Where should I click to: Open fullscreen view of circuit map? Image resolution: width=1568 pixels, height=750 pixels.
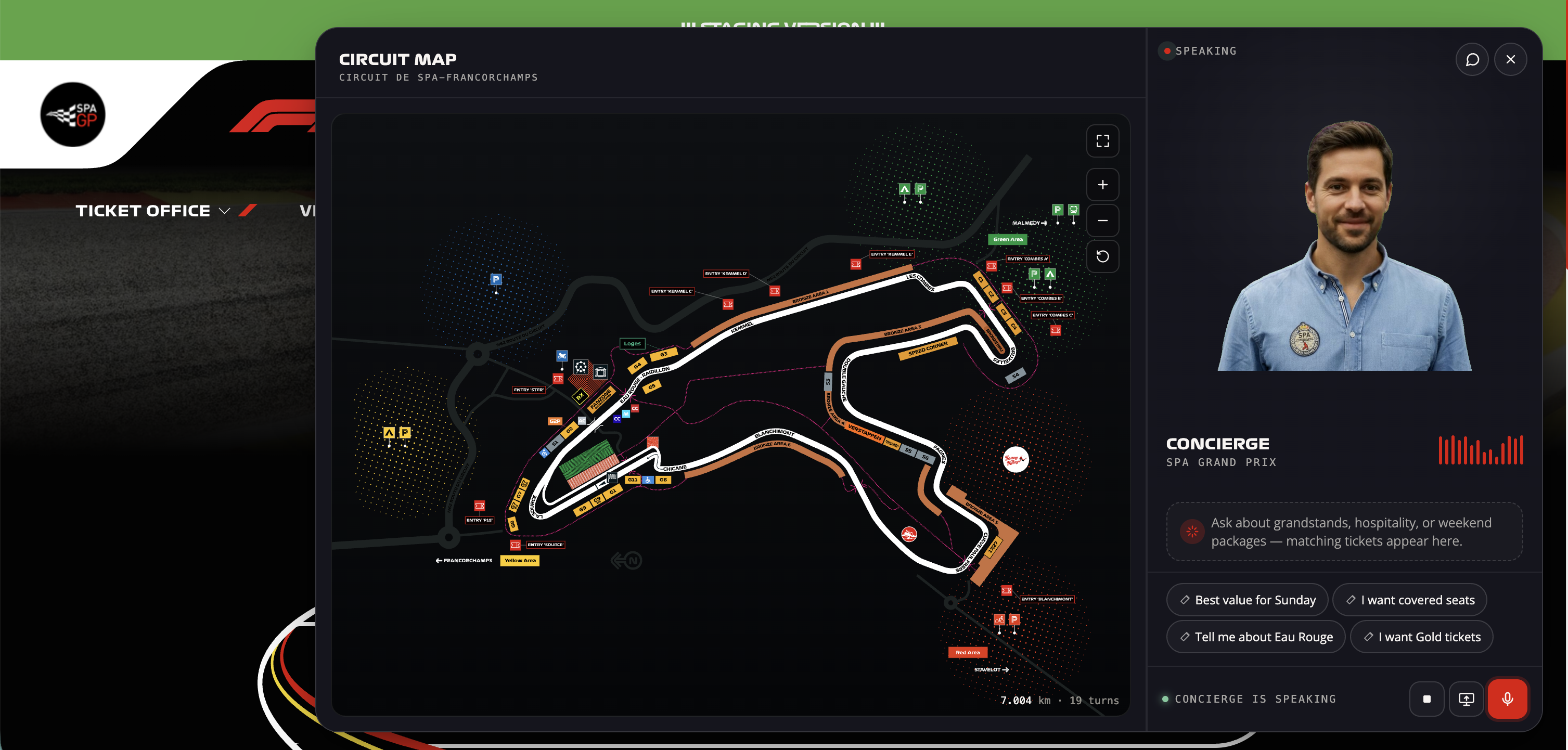1102,140
